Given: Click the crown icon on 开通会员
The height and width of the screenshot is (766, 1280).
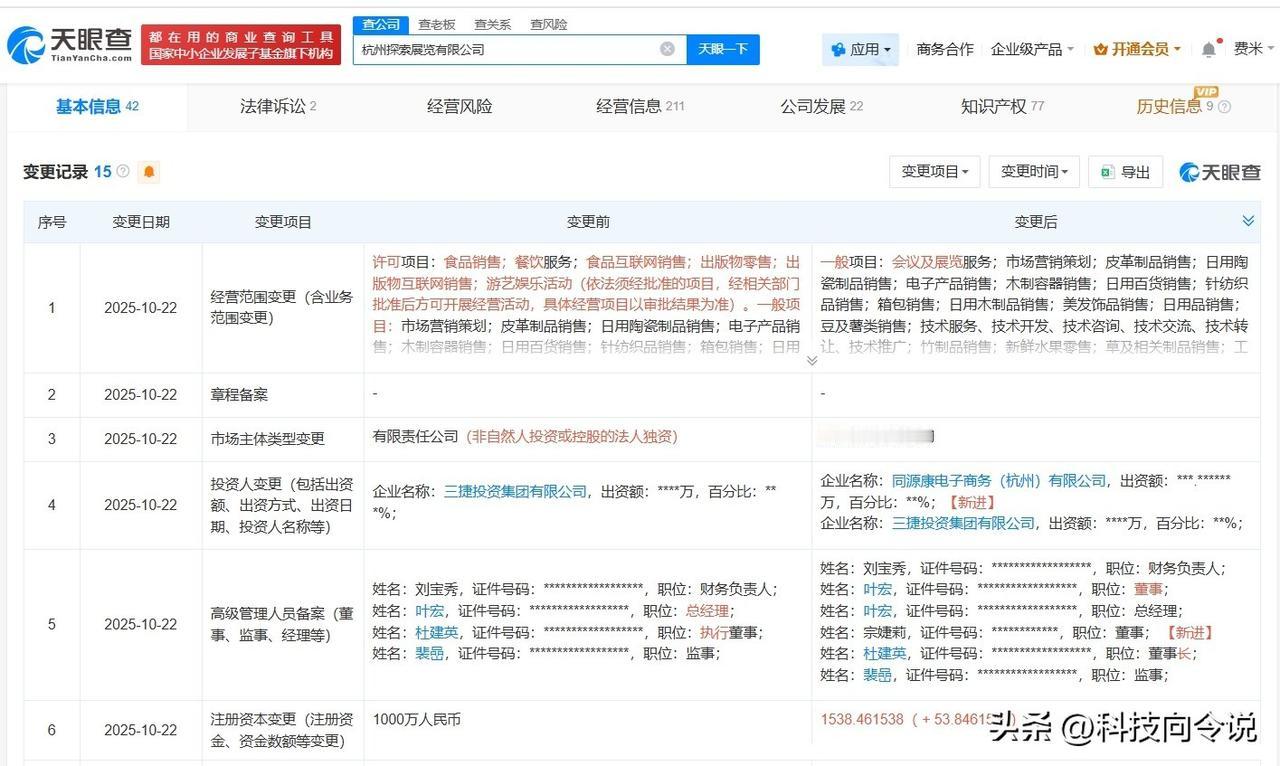Looking at the screenshot, I should 1102,47.
